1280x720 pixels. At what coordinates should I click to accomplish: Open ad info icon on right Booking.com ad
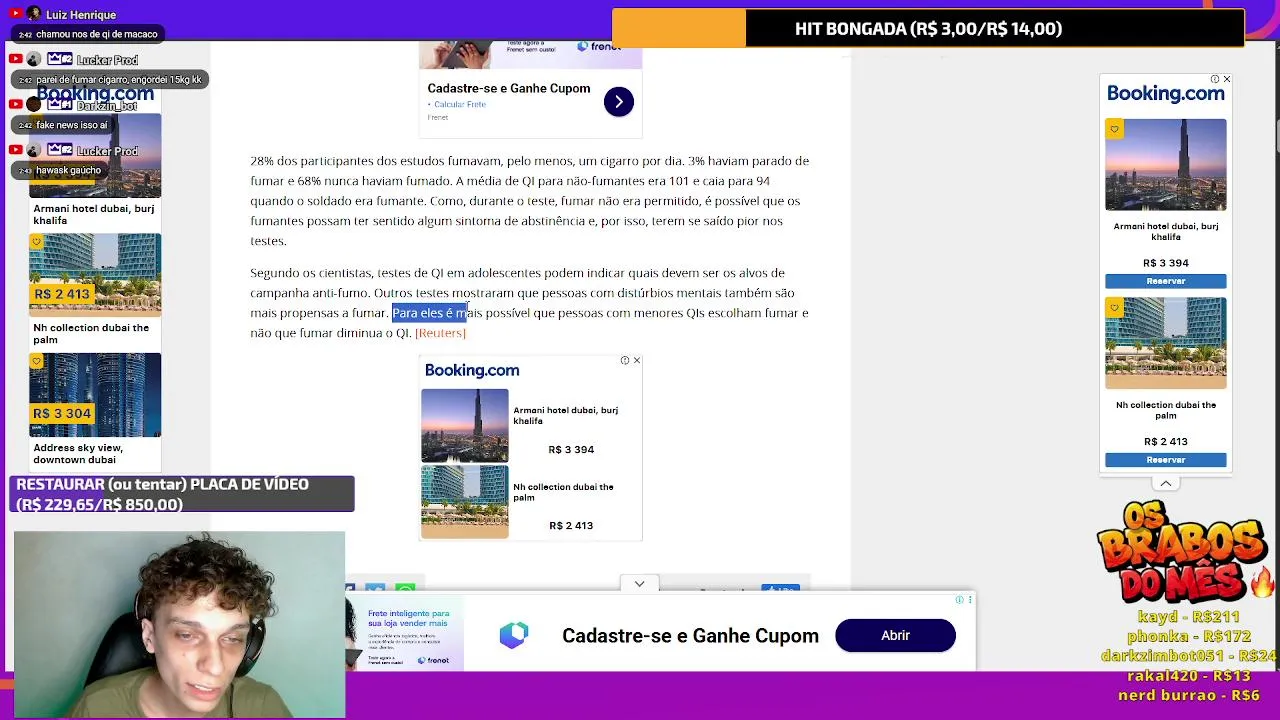(1214, 79)
